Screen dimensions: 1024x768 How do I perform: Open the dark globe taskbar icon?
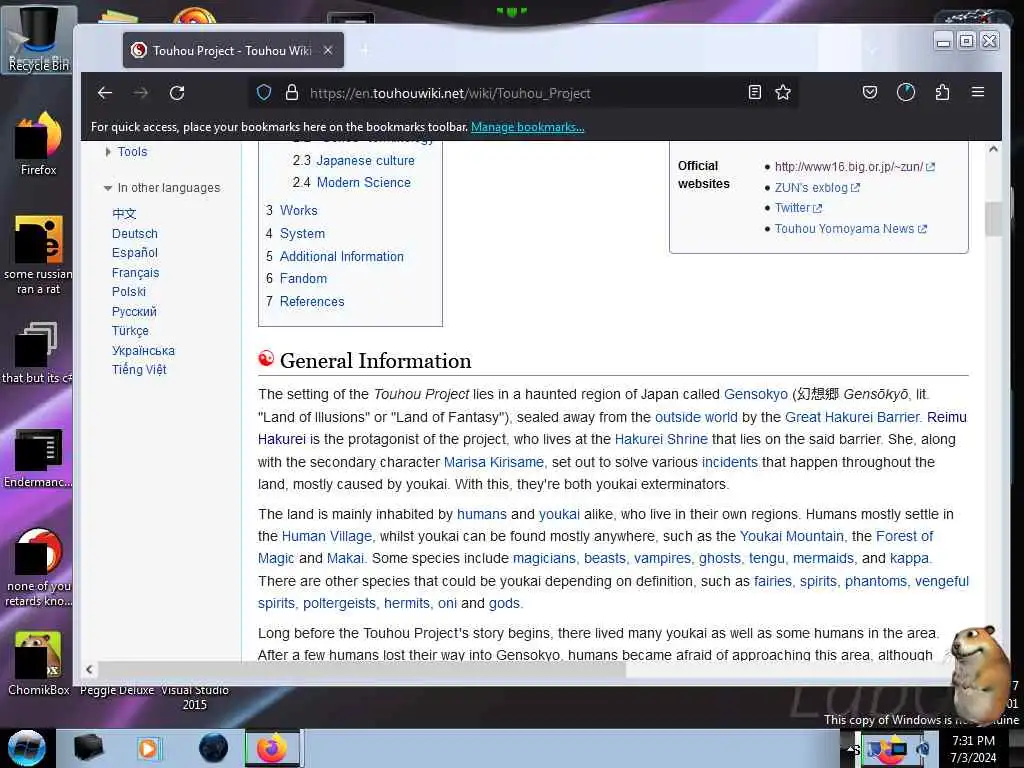(213, 748)
